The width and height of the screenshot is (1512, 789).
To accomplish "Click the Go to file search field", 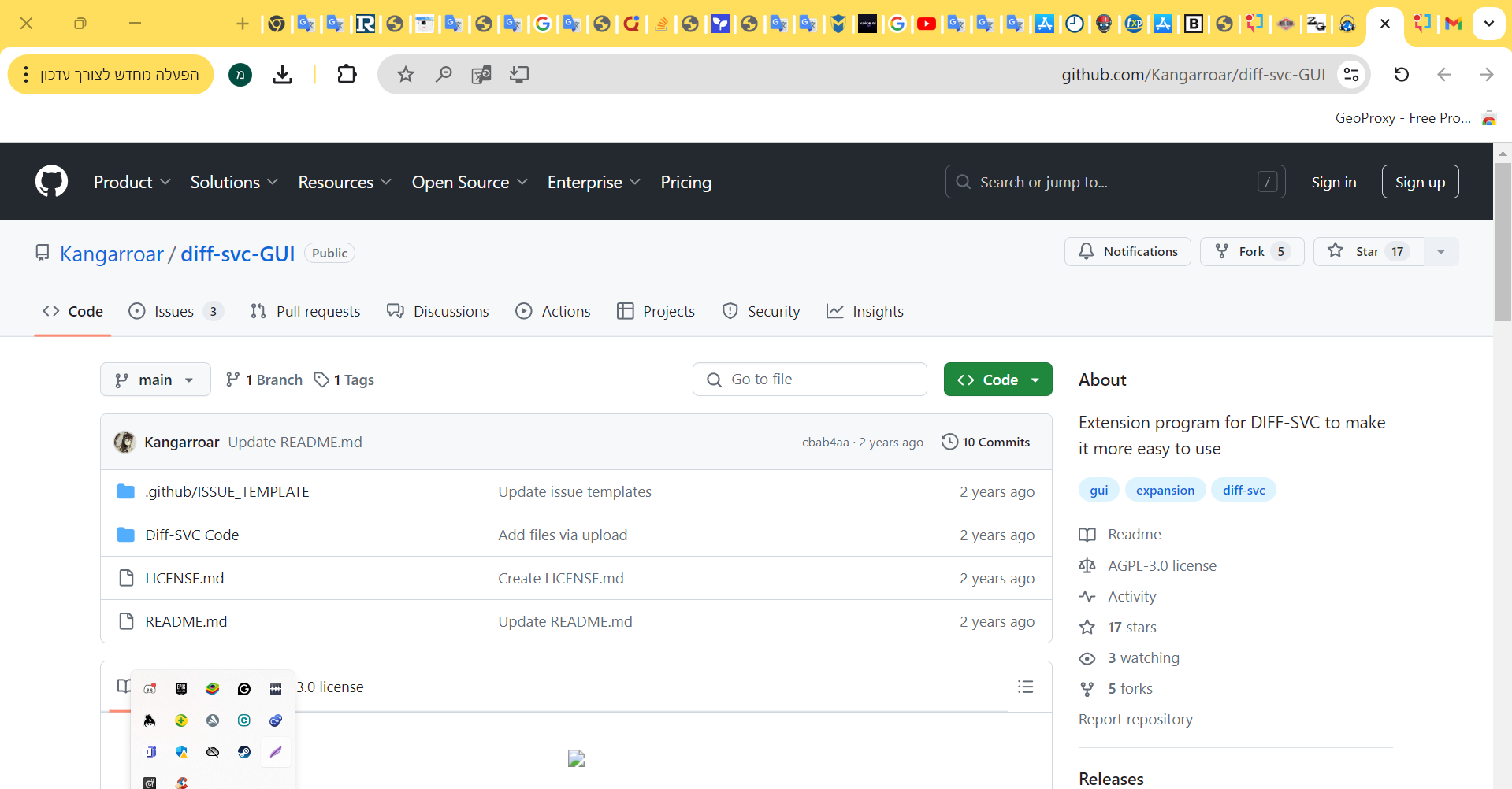I will (809, 380).
